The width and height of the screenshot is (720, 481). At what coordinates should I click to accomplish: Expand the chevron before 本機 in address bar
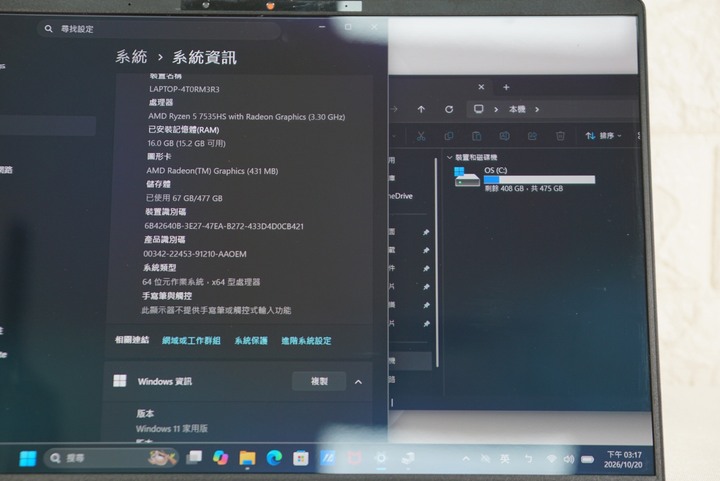click(496, 109)
